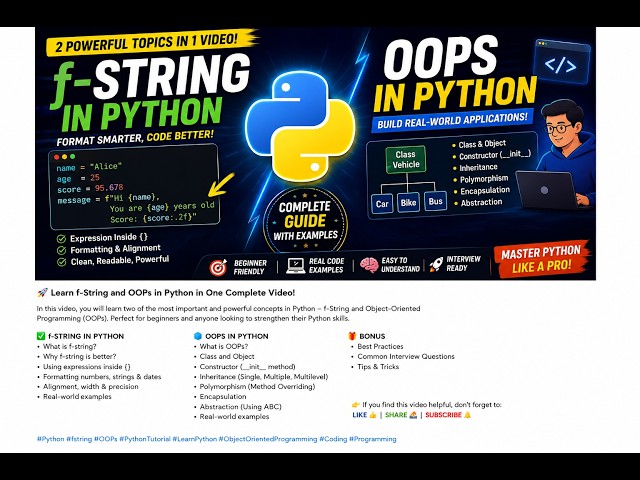Click the thumbs-up emoji after LIKE
Screen dimensions: 640x480
[x=373, y=415]
